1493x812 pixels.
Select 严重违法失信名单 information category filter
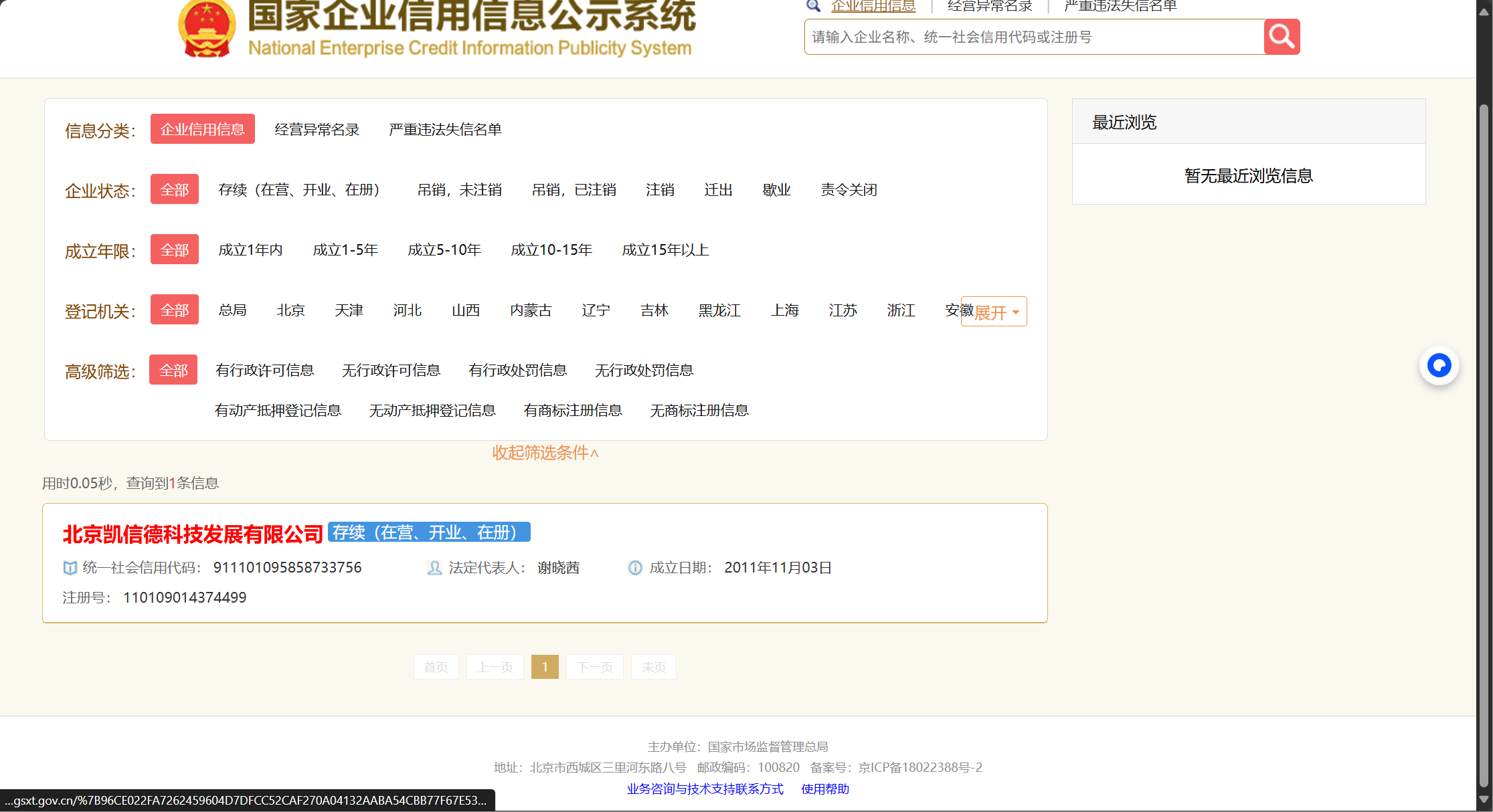point(445,129)
